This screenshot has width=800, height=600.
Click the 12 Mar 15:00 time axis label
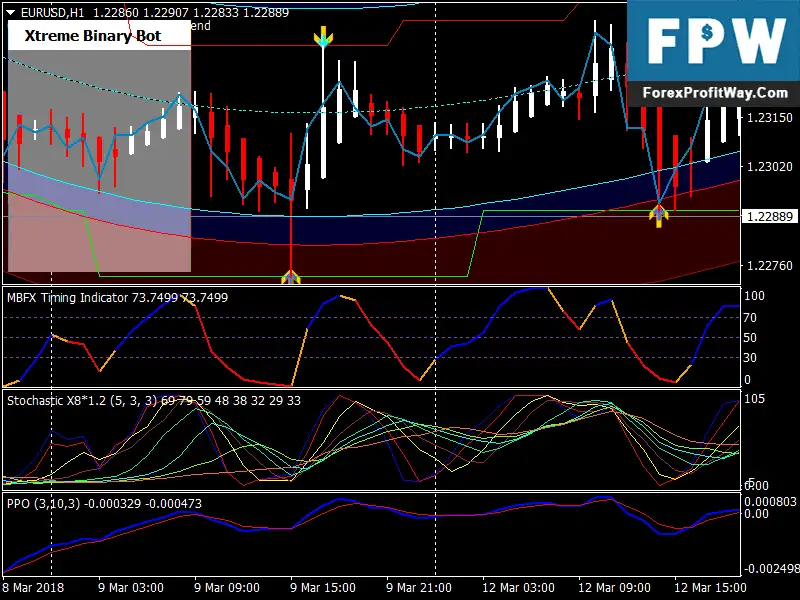point(710,588)
